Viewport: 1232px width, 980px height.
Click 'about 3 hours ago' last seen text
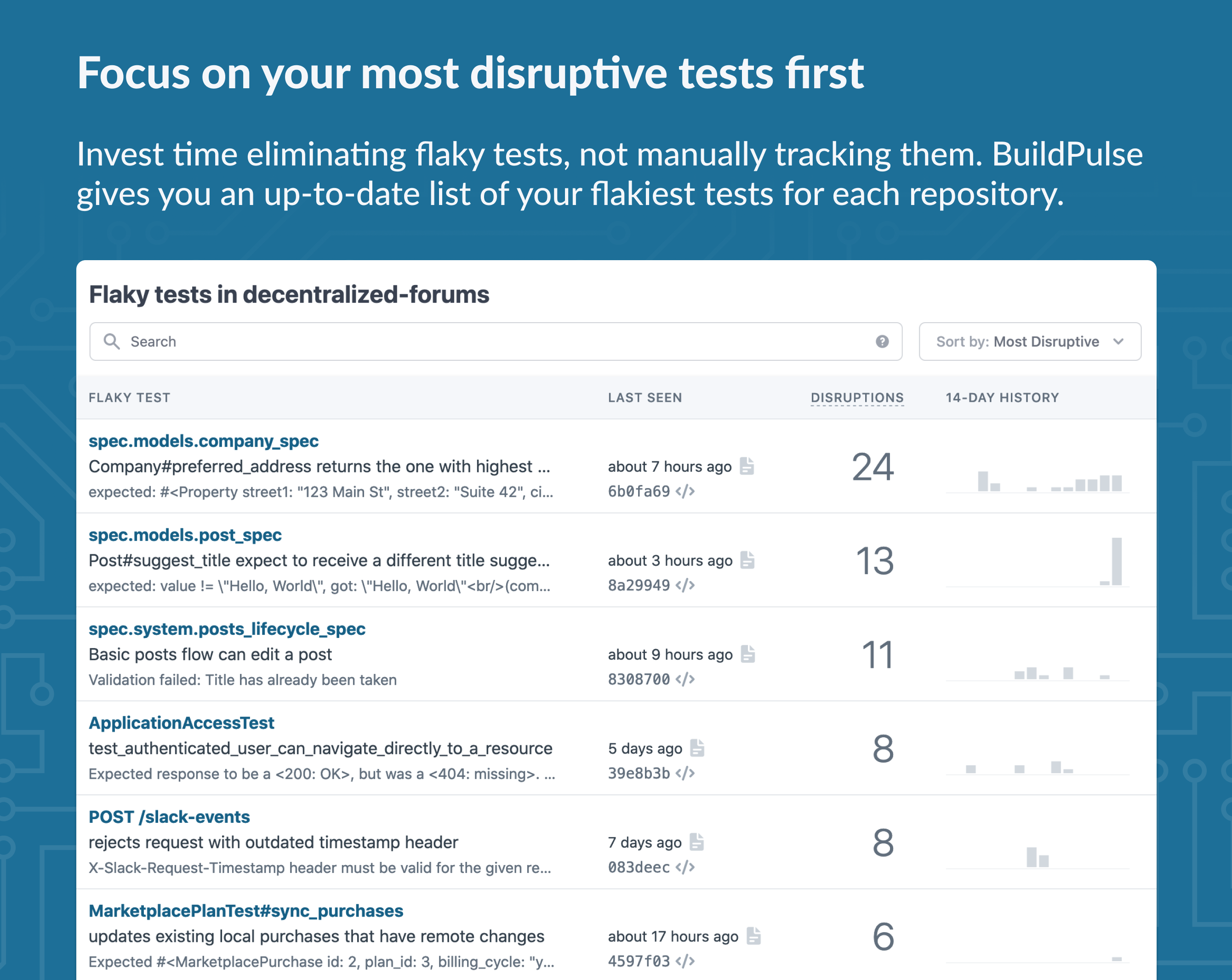[x=670, y=561]
